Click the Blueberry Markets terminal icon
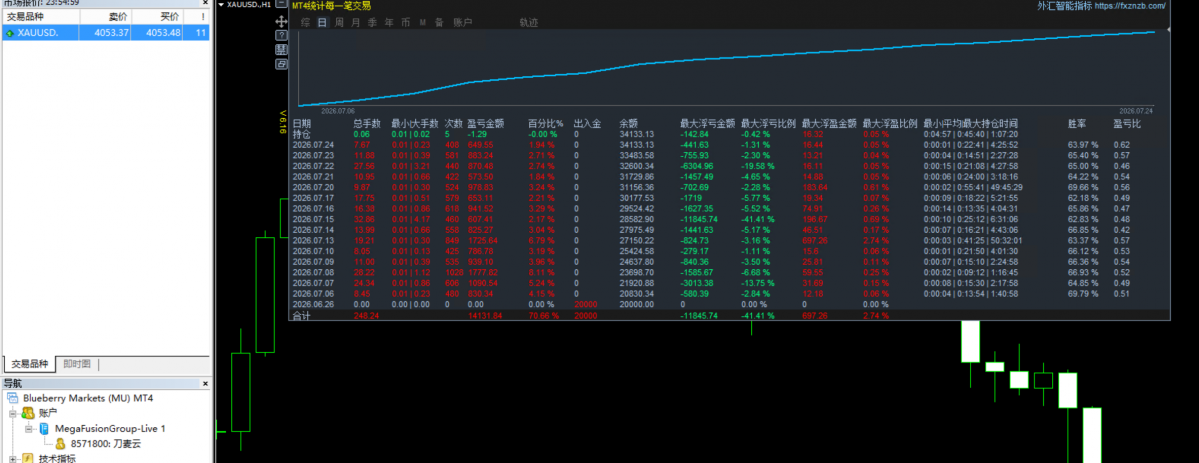This screenshot has width=1199, height=463. click(x=12, y=398)
